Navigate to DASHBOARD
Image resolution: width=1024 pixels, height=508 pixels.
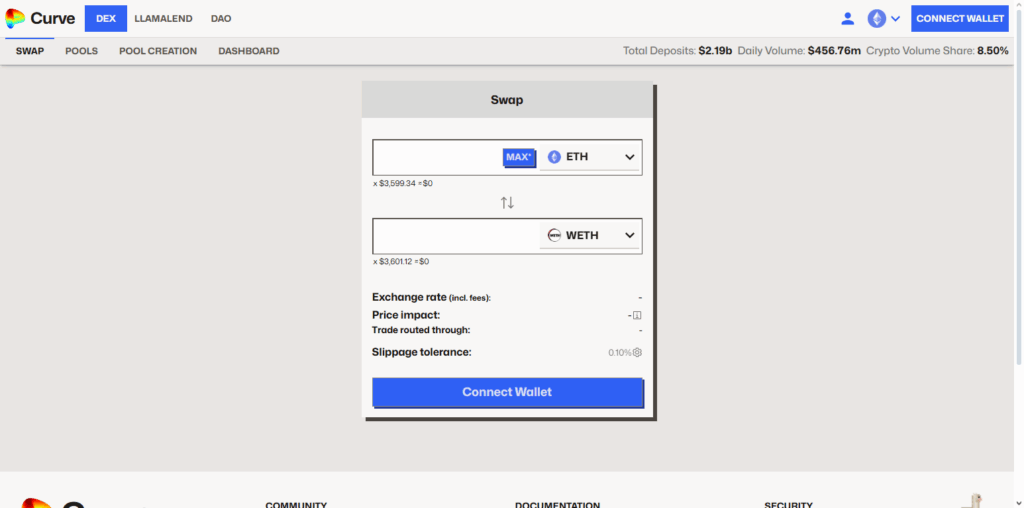[249, 51]
